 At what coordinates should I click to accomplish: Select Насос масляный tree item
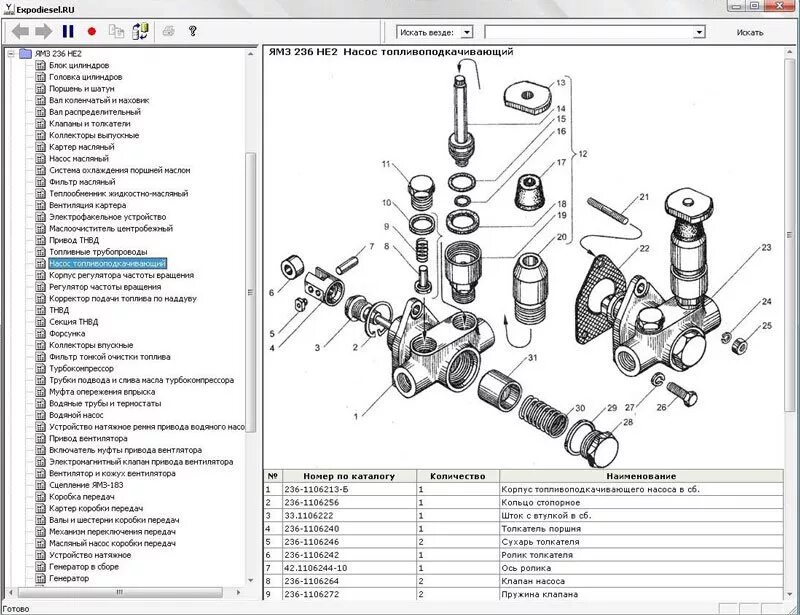click(x=79, y=159)
